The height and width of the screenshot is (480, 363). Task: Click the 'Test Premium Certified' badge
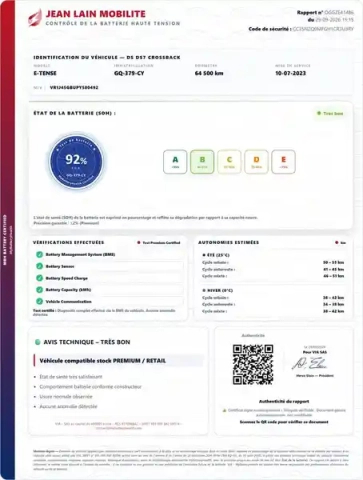point(159,243)
